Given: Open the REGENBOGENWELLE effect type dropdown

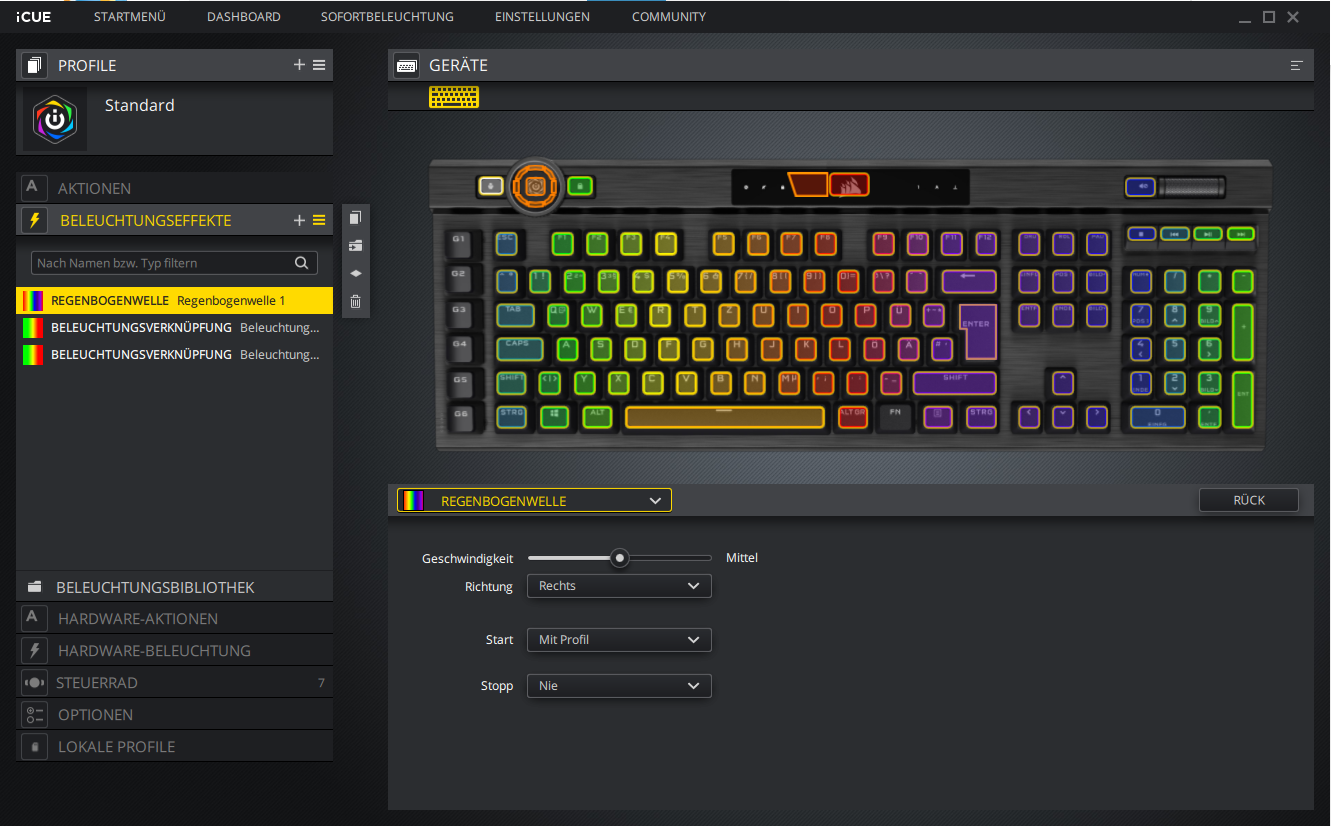Looking at the screenshot, I should (534, 500).
